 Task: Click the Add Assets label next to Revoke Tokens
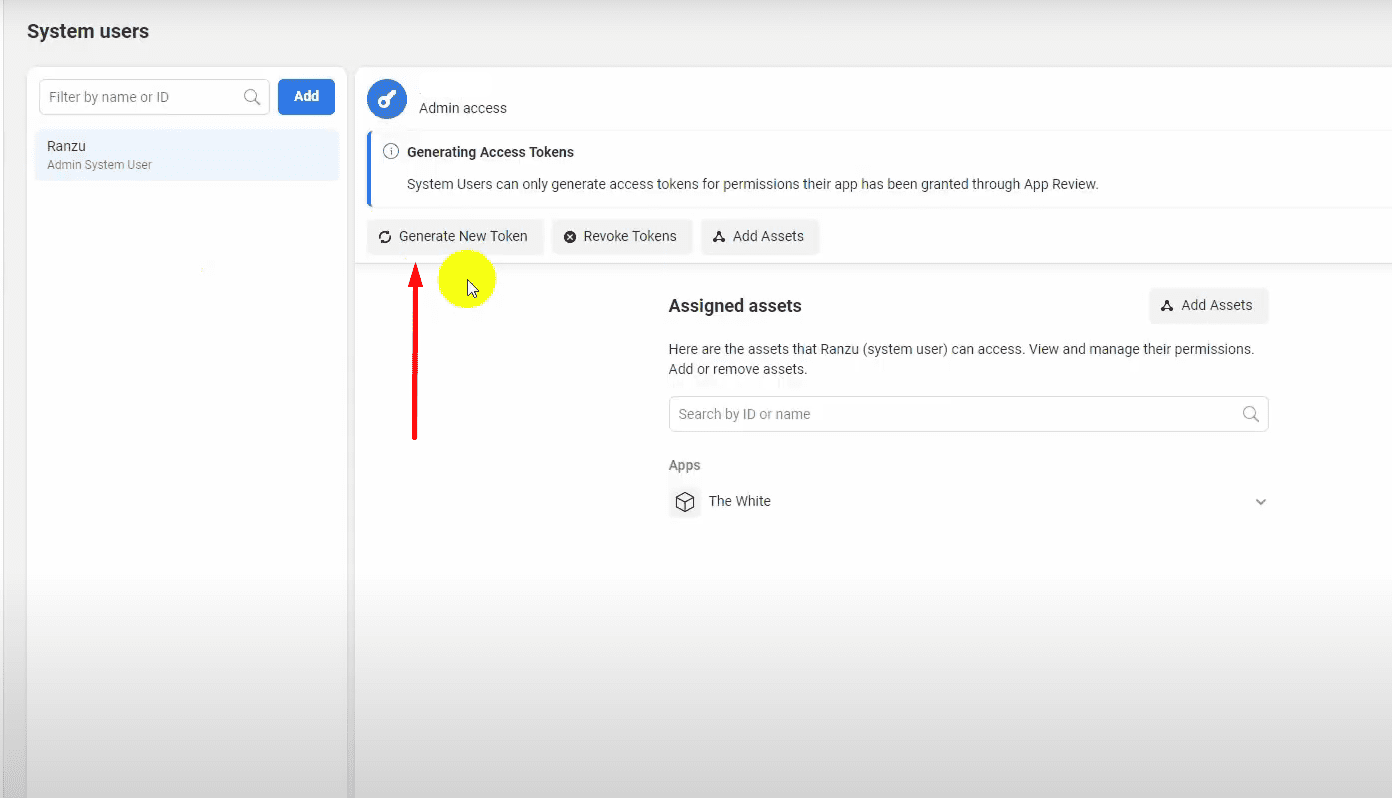pos(768,237)
